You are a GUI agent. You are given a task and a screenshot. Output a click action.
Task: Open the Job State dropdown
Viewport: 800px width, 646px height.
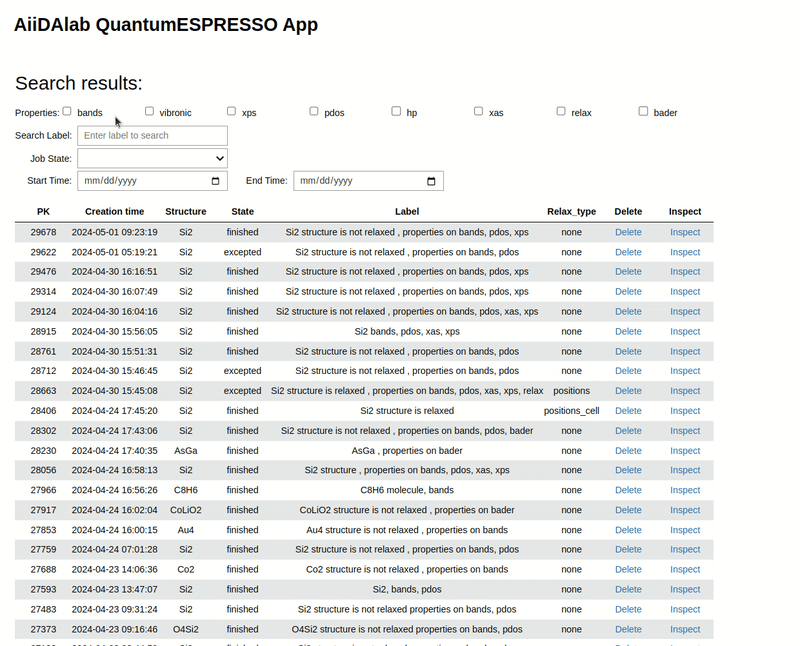coord(153,158)
